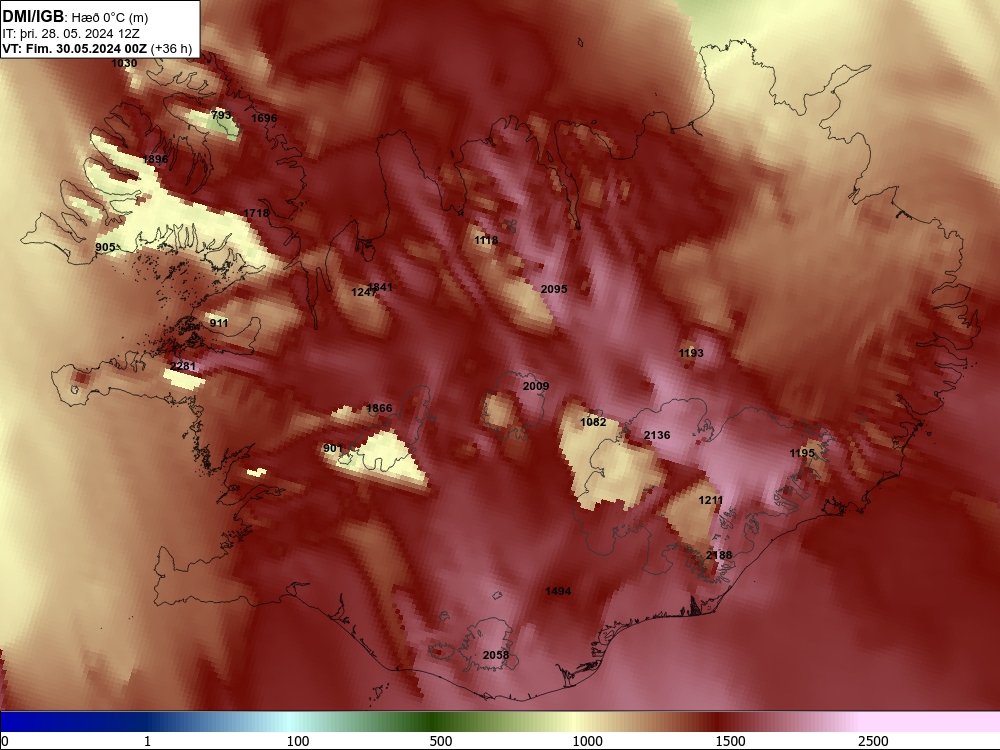Click the 2281 height label
Image resolution: width=1000 pixels, height=750 pixels.
183,366
